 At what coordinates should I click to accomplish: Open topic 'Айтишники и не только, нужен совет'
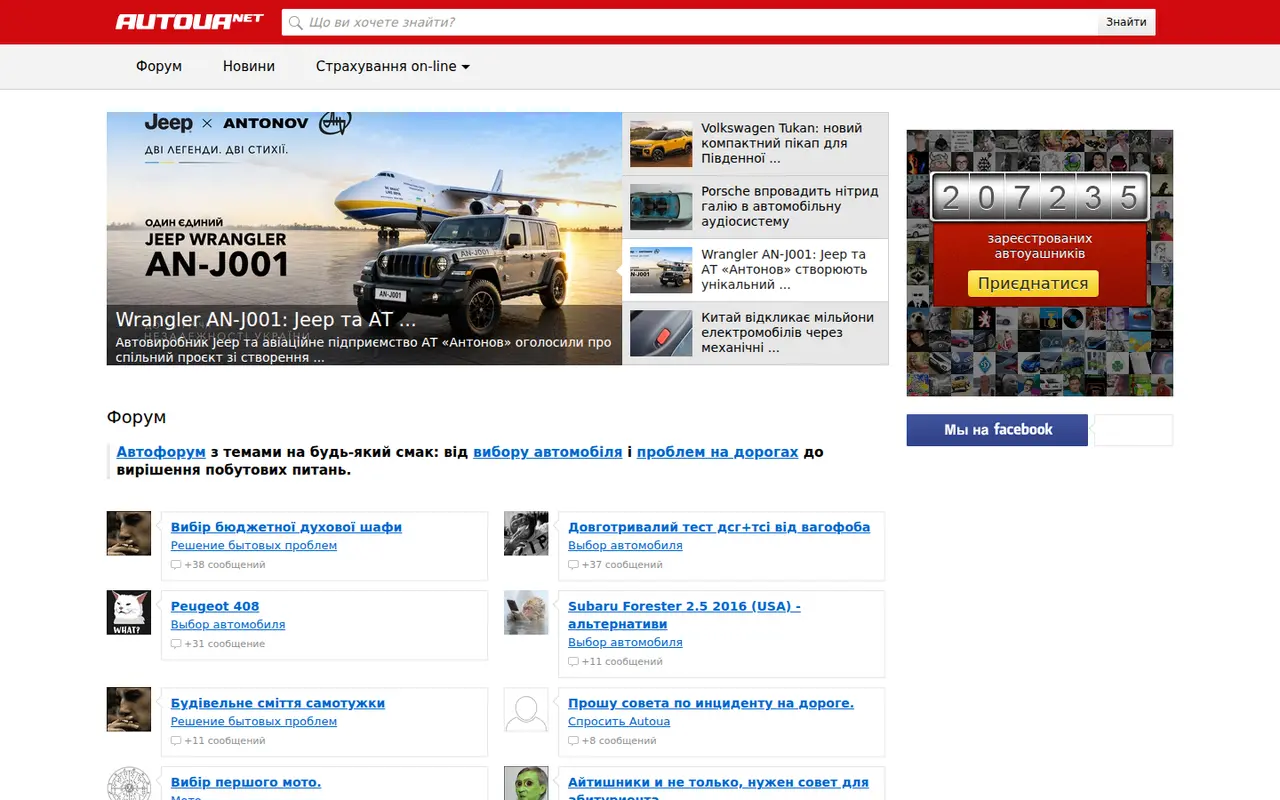click(x=718, y=782)
